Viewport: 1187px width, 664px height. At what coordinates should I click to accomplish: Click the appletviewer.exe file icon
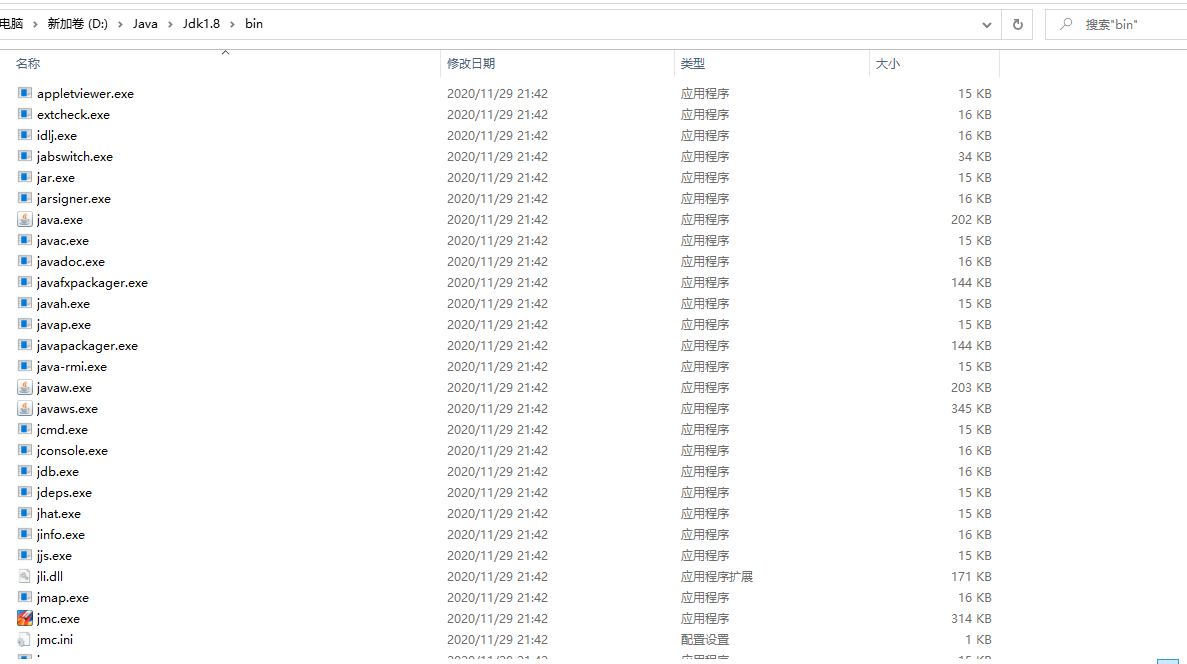pyautogui.click(x=24, y=93)
